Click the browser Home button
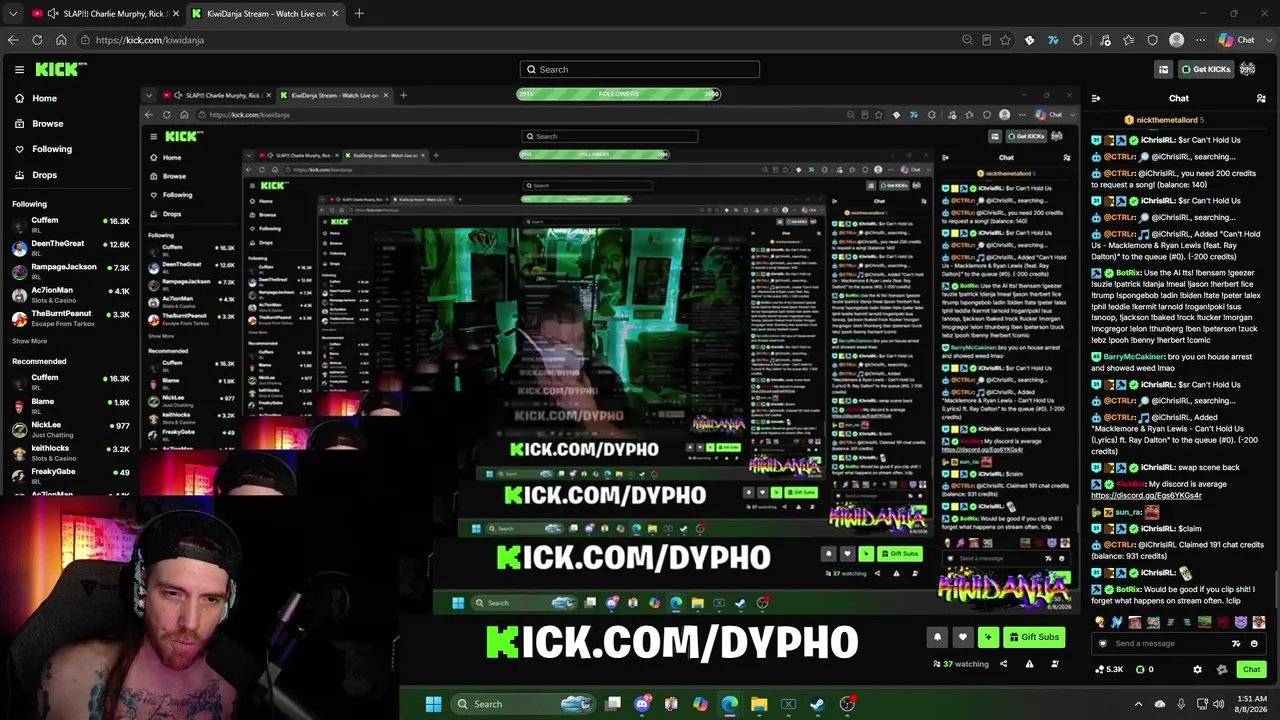The image size is (1280, 720). tap(61, 40)
